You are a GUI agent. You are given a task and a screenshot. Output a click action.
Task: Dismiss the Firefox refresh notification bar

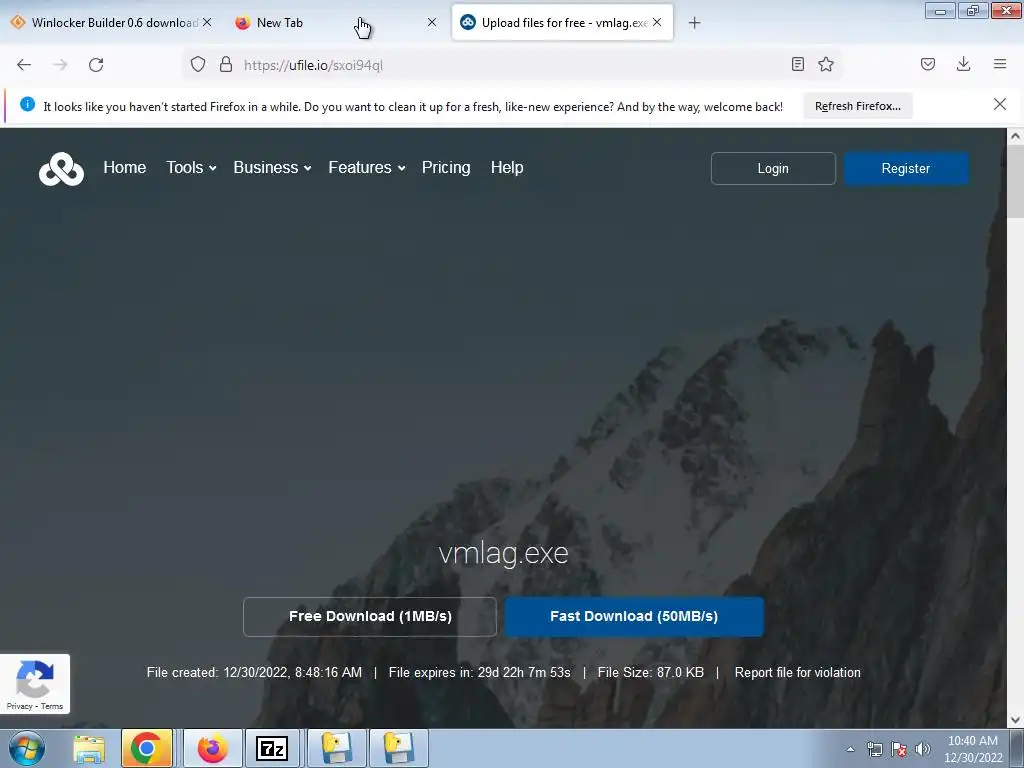point(1000,104)
